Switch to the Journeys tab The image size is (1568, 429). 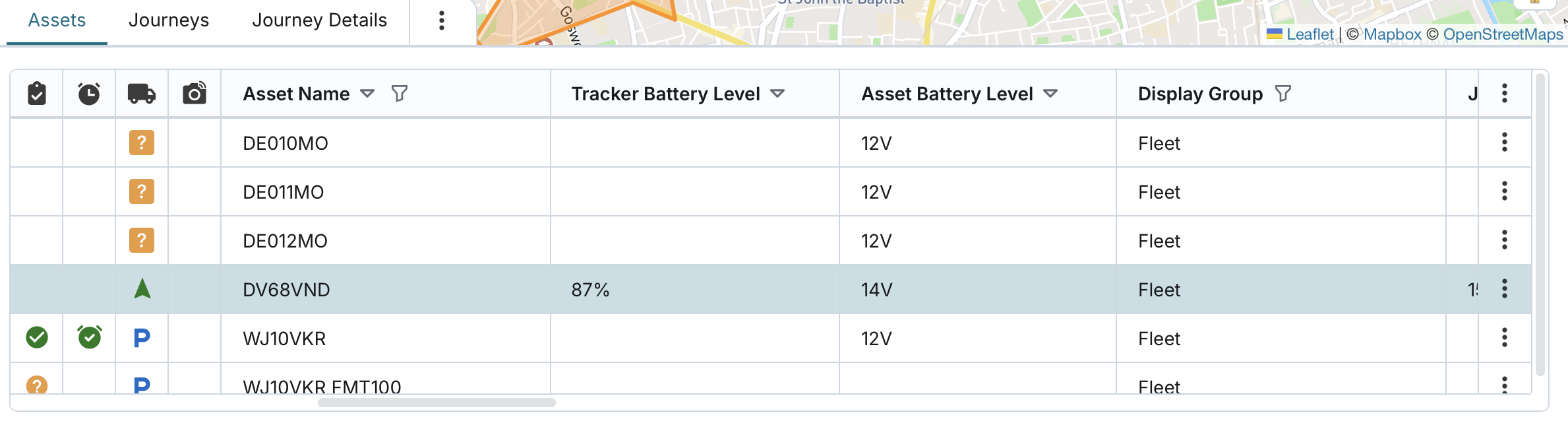click(169, 20)
